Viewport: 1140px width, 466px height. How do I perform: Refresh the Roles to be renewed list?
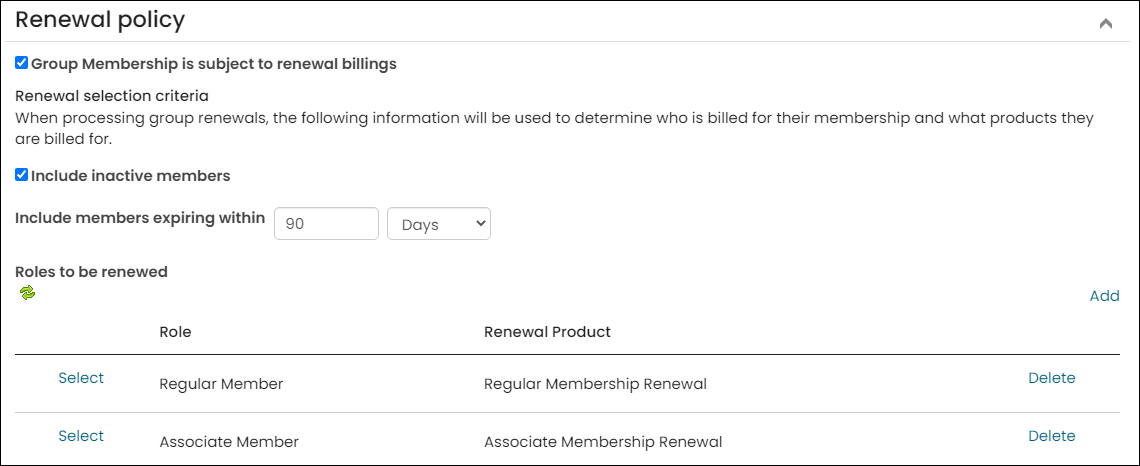(28, 293)
